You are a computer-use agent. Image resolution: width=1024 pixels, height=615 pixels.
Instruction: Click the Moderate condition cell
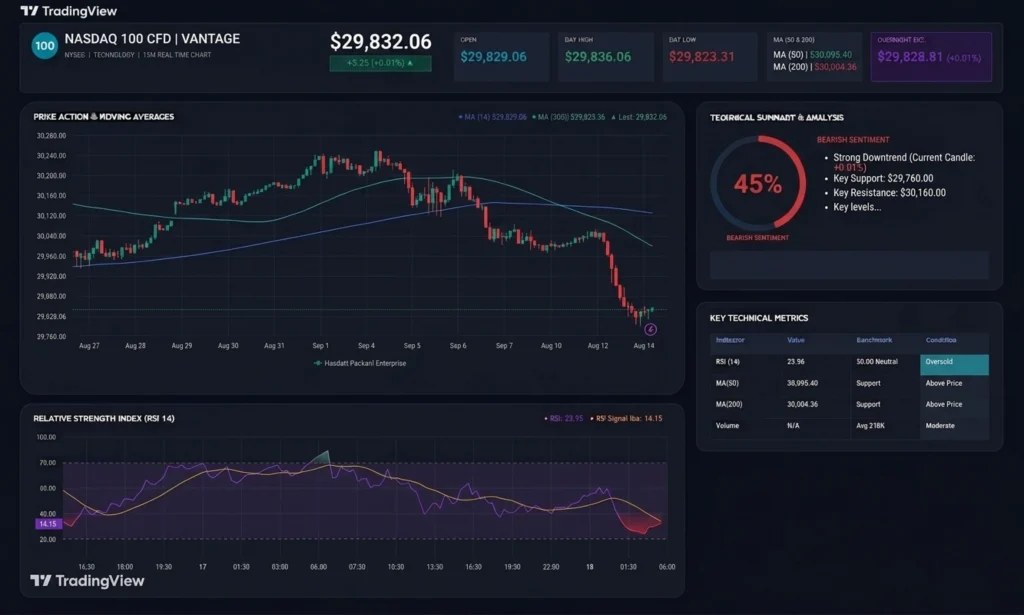tap(940, 426)
